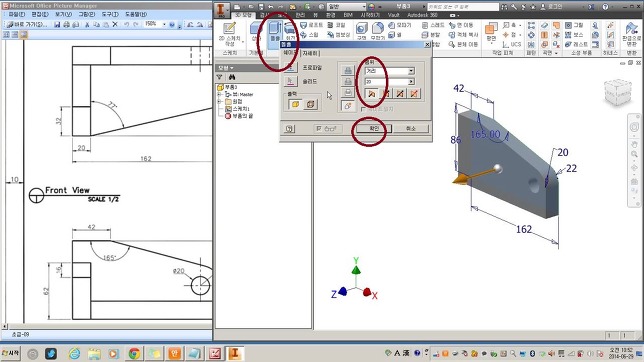Select the Extrude (돌출) tool in the ribbon
Image resolution: width=644 pixels, height=362 pixels.
click(x=274, y=32)
